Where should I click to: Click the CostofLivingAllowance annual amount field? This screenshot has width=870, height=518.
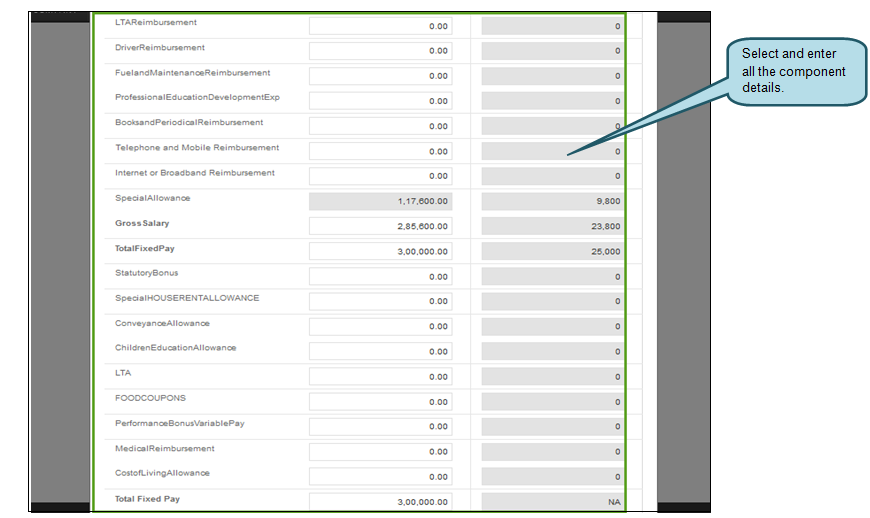click(381, 477)
